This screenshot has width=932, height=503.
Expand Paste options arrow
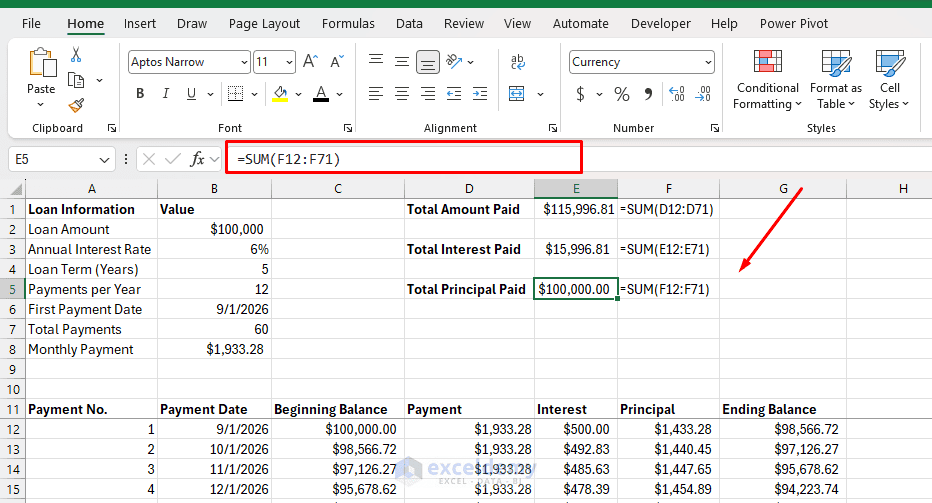40,105
